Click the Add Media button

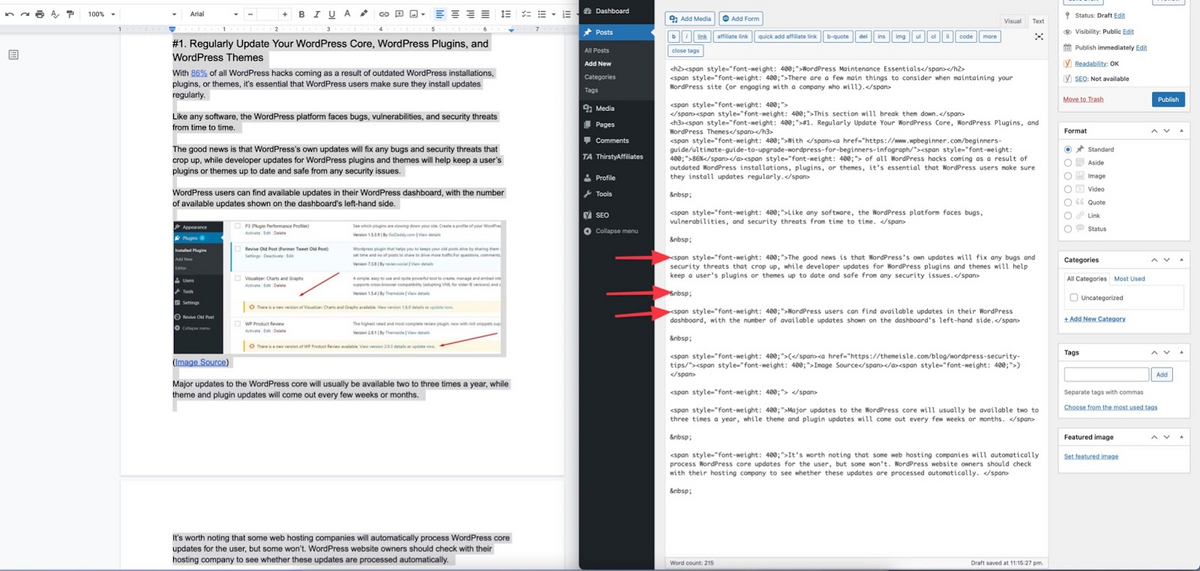point(691,18)
